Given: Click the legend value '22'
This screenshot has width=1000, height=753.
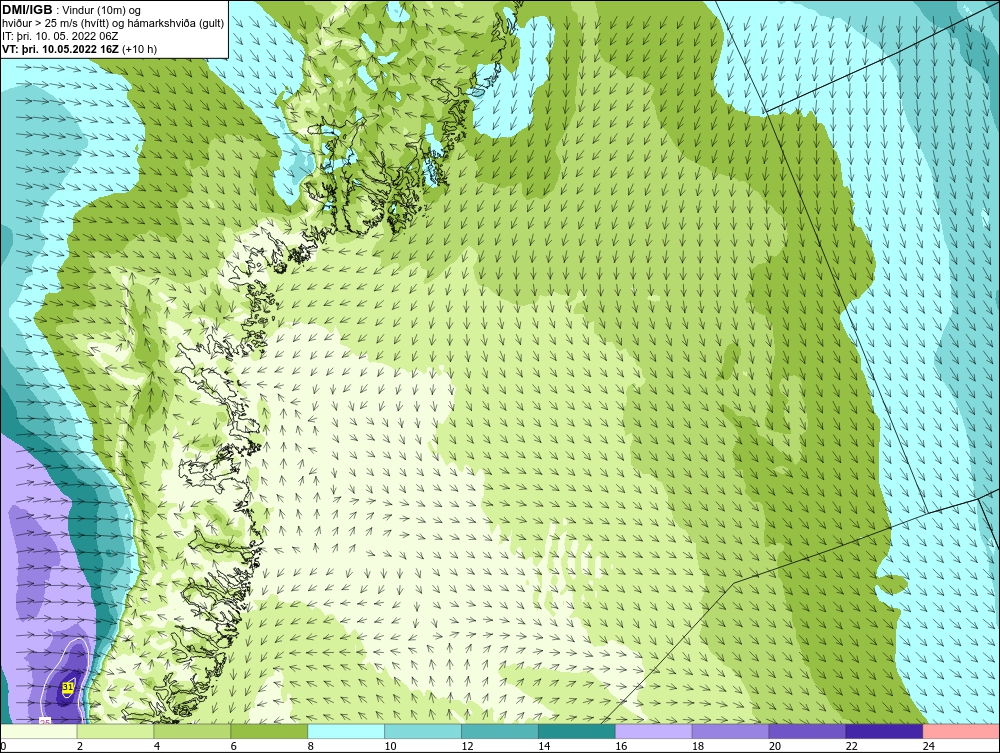Looking at the screenshot, I should pos(851,746).
